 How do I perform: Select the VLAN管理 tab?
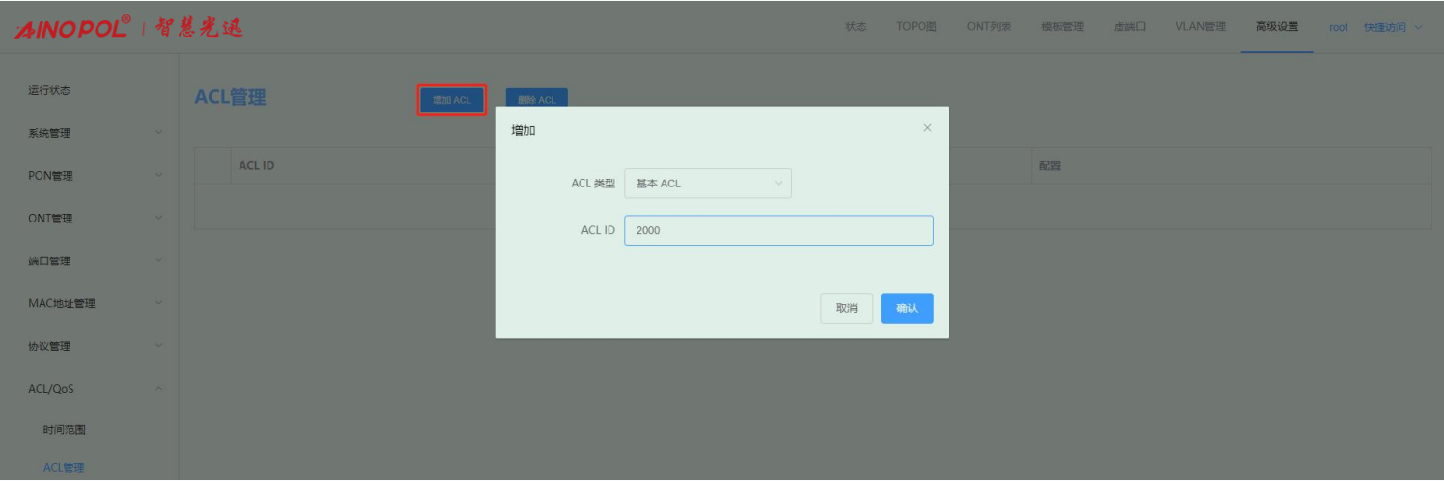coord(1200,27)
